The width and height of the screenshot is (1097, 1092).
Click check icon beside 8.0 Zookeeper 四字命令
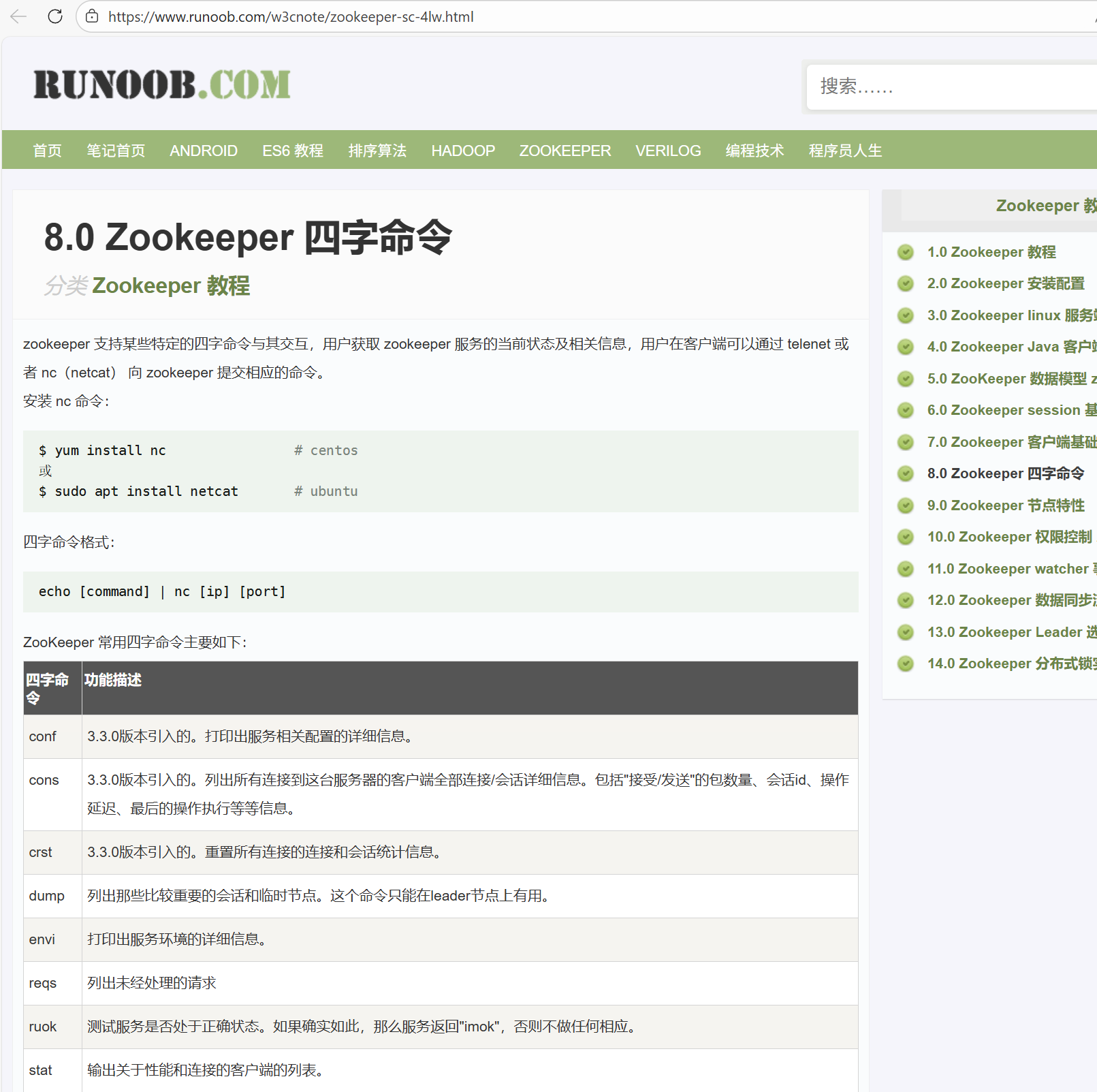coord(906,473)
